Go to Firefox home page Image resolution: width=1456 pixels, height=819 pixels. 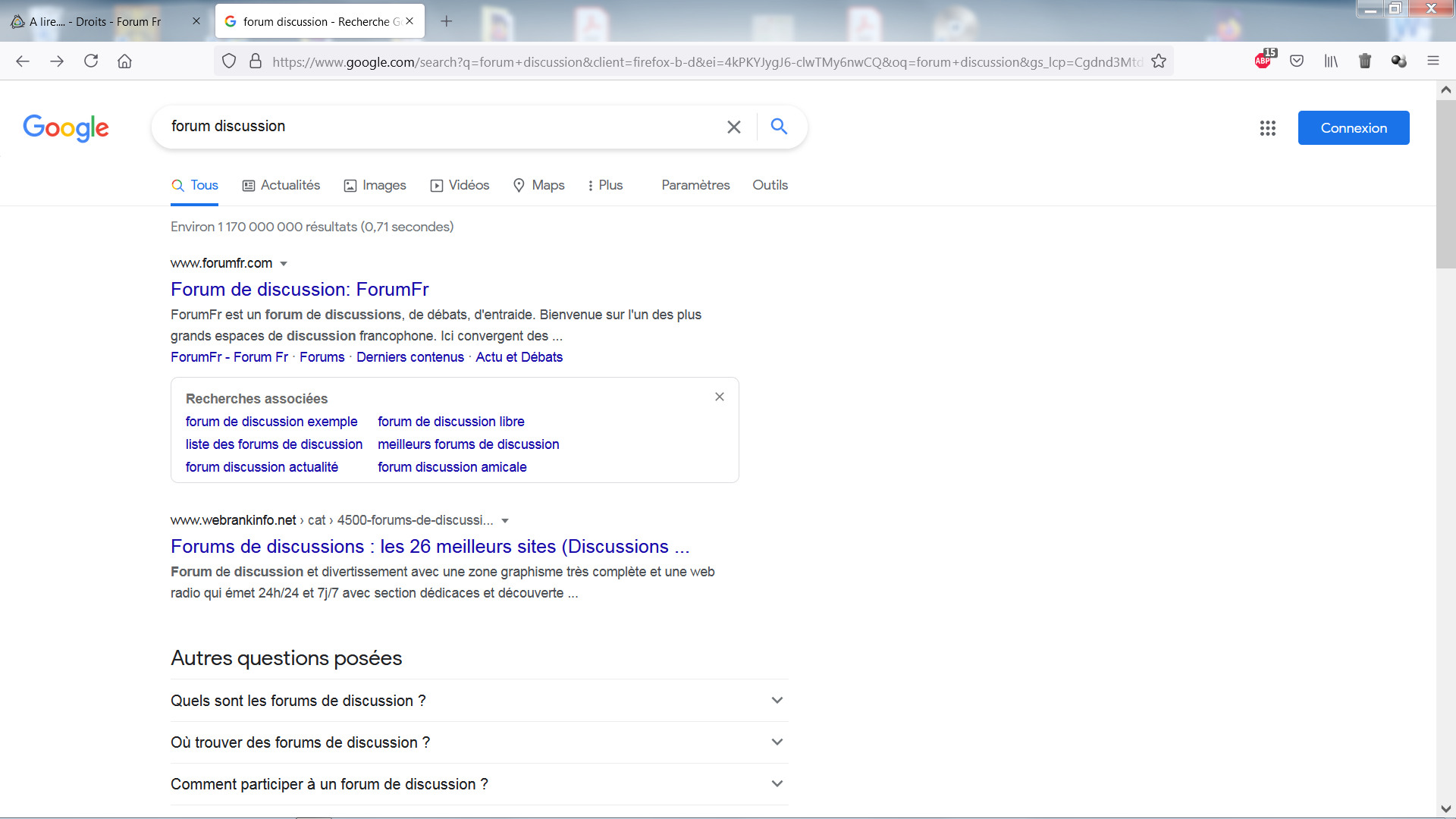[125, 61]
